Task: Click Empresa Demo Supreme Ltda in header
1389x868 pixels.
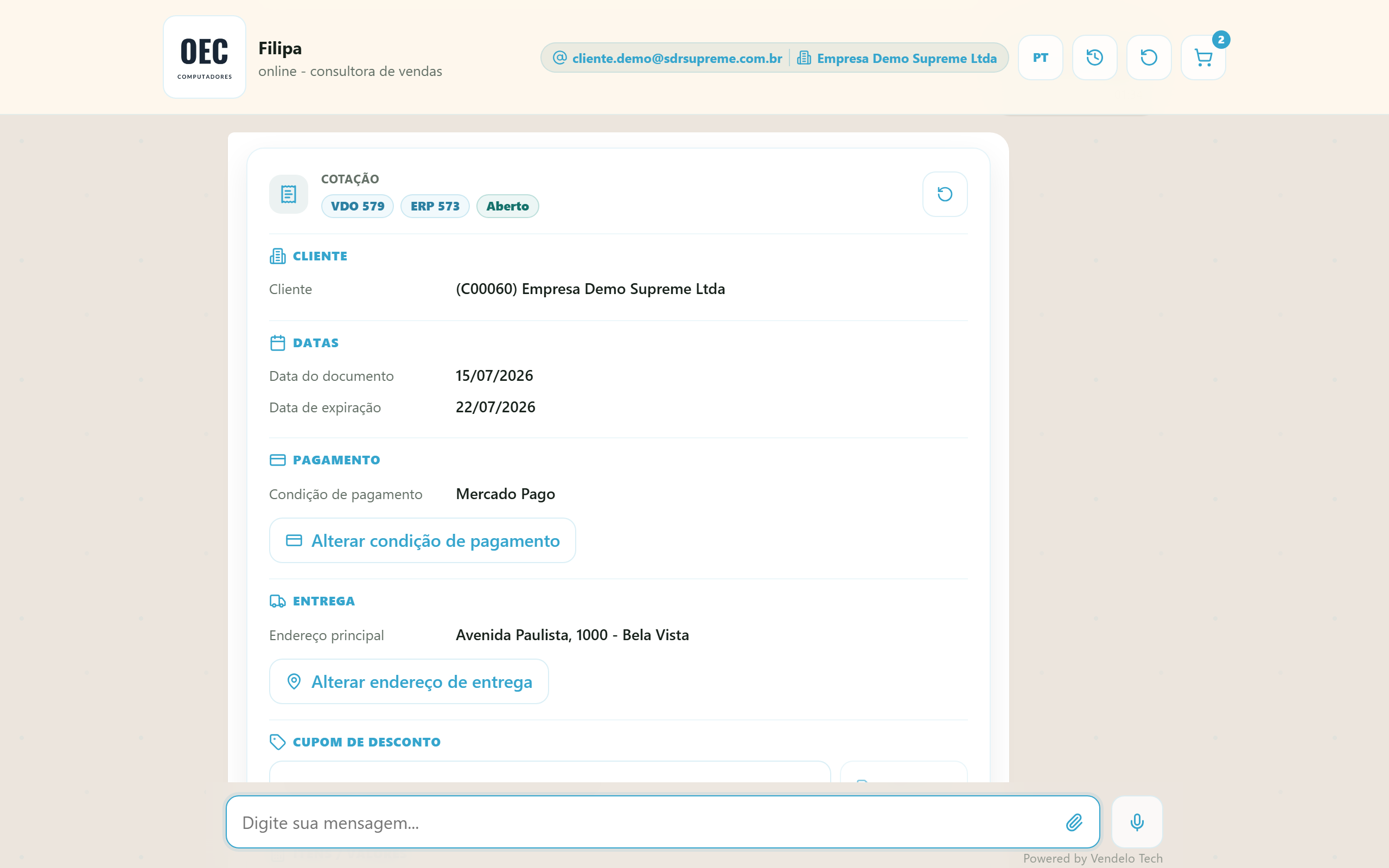Action: (897, 58)
